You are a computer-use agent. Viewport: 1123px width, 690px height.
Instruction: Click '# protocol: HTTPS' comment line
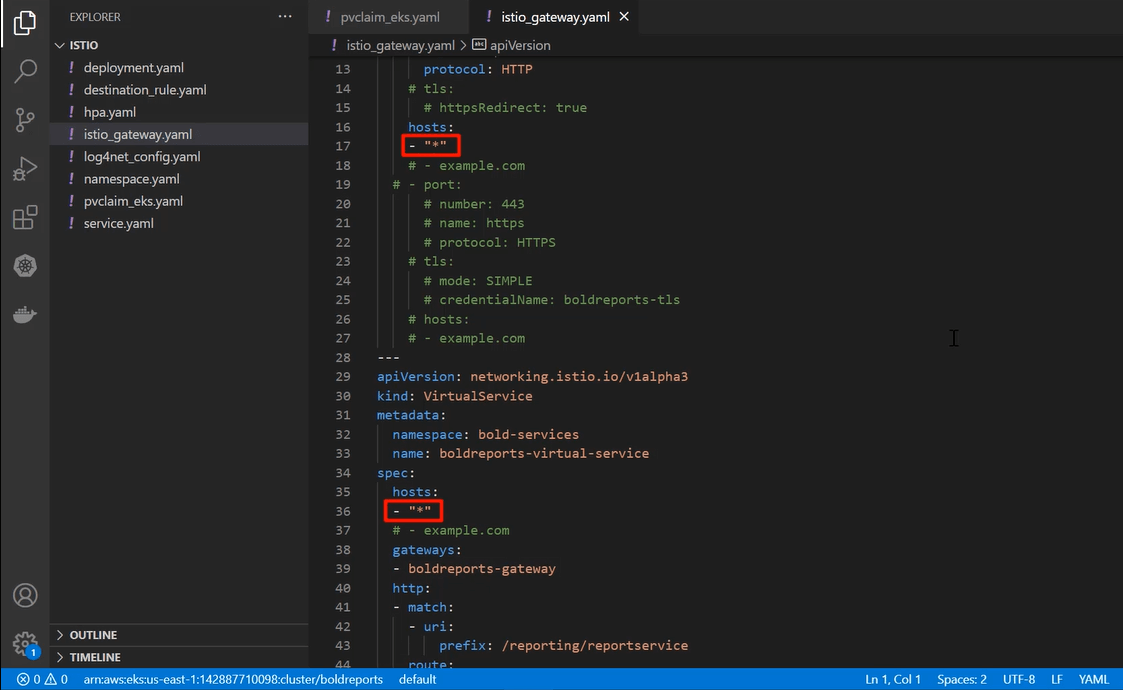click(x=490, y=242)
